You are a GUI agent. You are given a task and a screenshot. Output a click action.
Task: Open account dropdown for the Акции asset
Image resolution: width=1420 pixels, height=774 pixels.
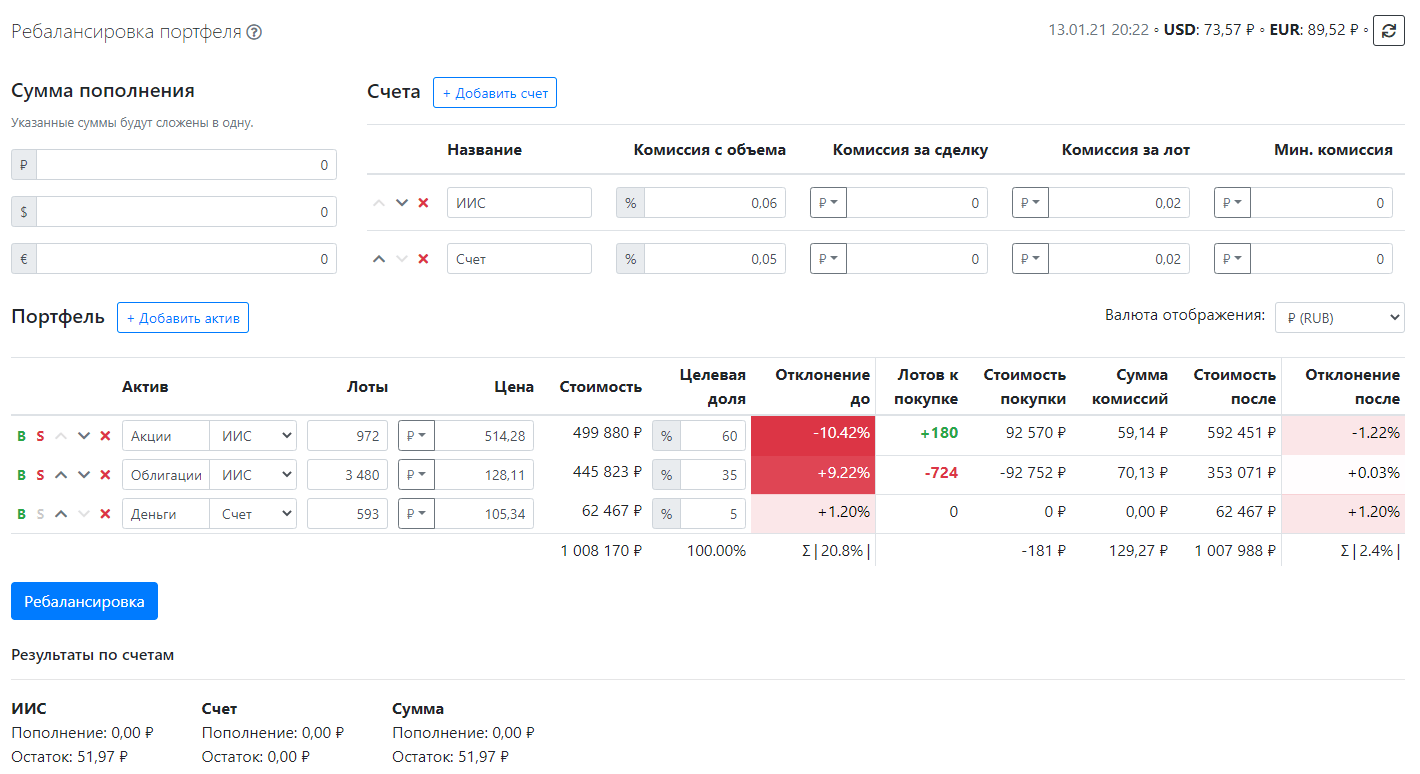[254, 436]
